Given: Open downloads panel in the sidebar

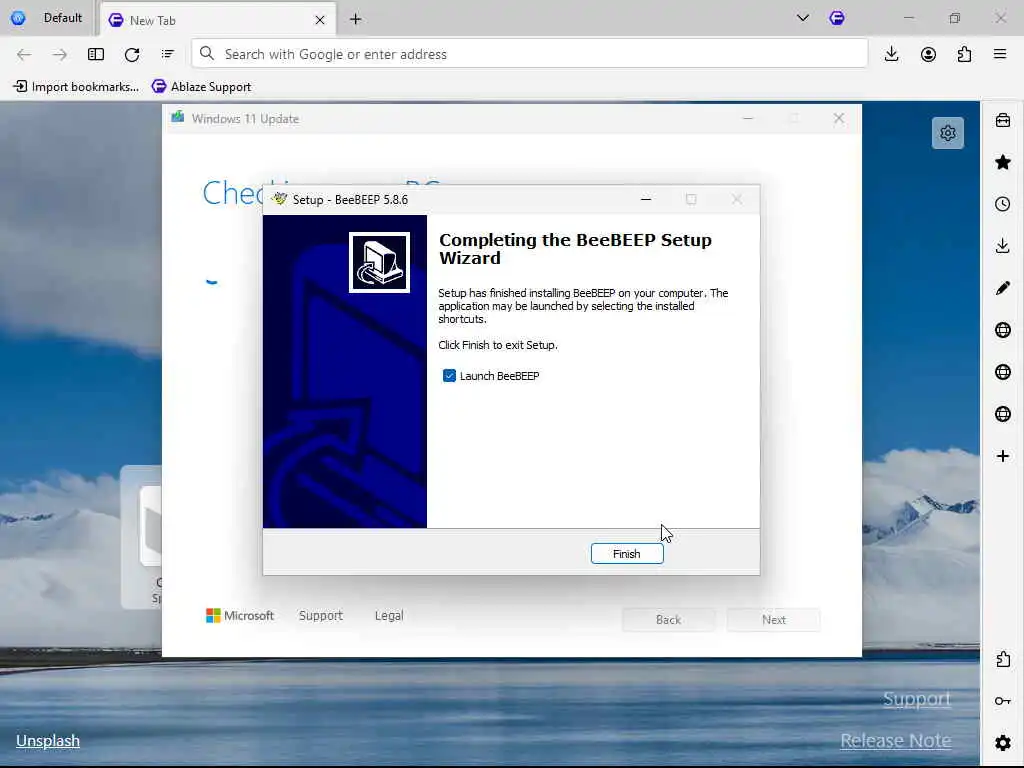Looking at the screenshot, I should pos(1003,246).
